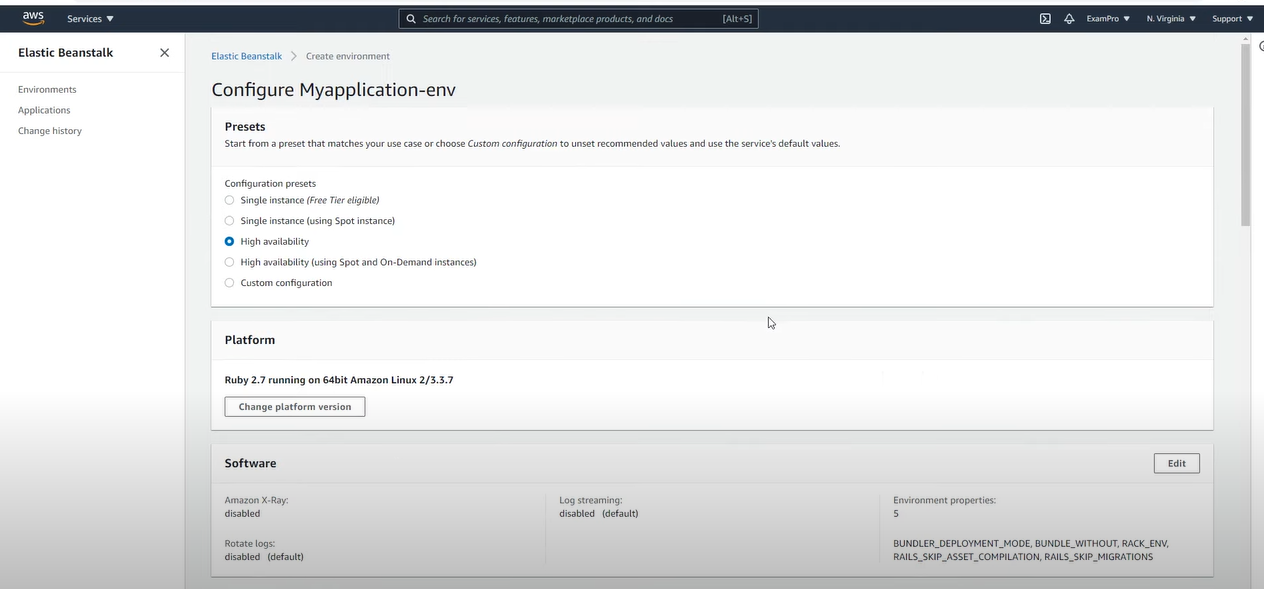Open the N. Virginia region selector

pos(1171,18)
